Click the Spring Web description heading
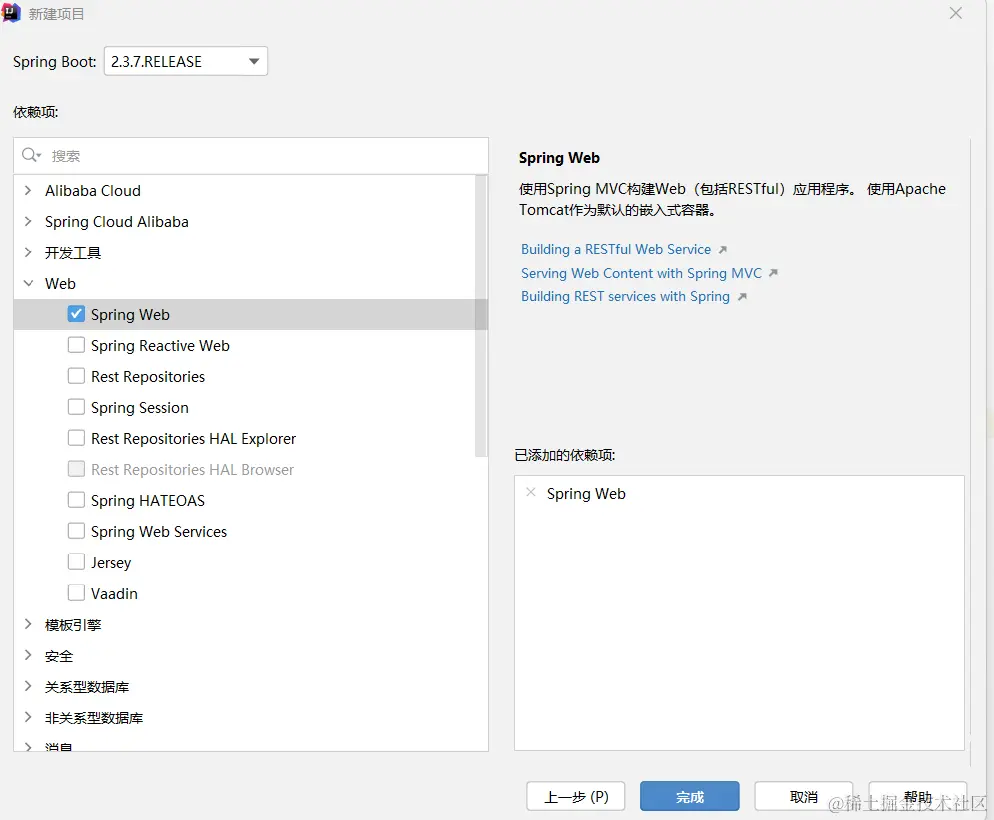The image size is (994, 820). (559, 158)
